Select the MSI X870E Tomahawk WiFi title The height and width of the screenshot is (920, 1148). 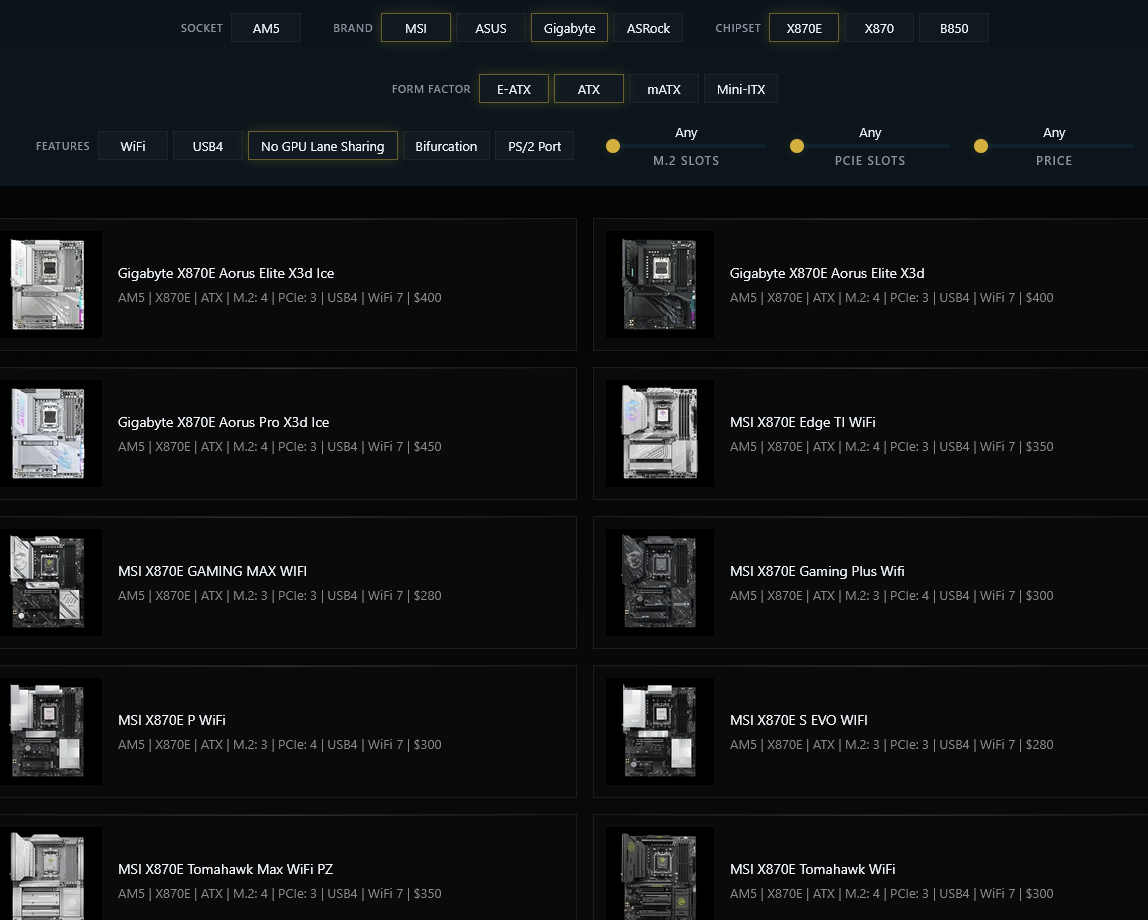(x=813, y=869)
